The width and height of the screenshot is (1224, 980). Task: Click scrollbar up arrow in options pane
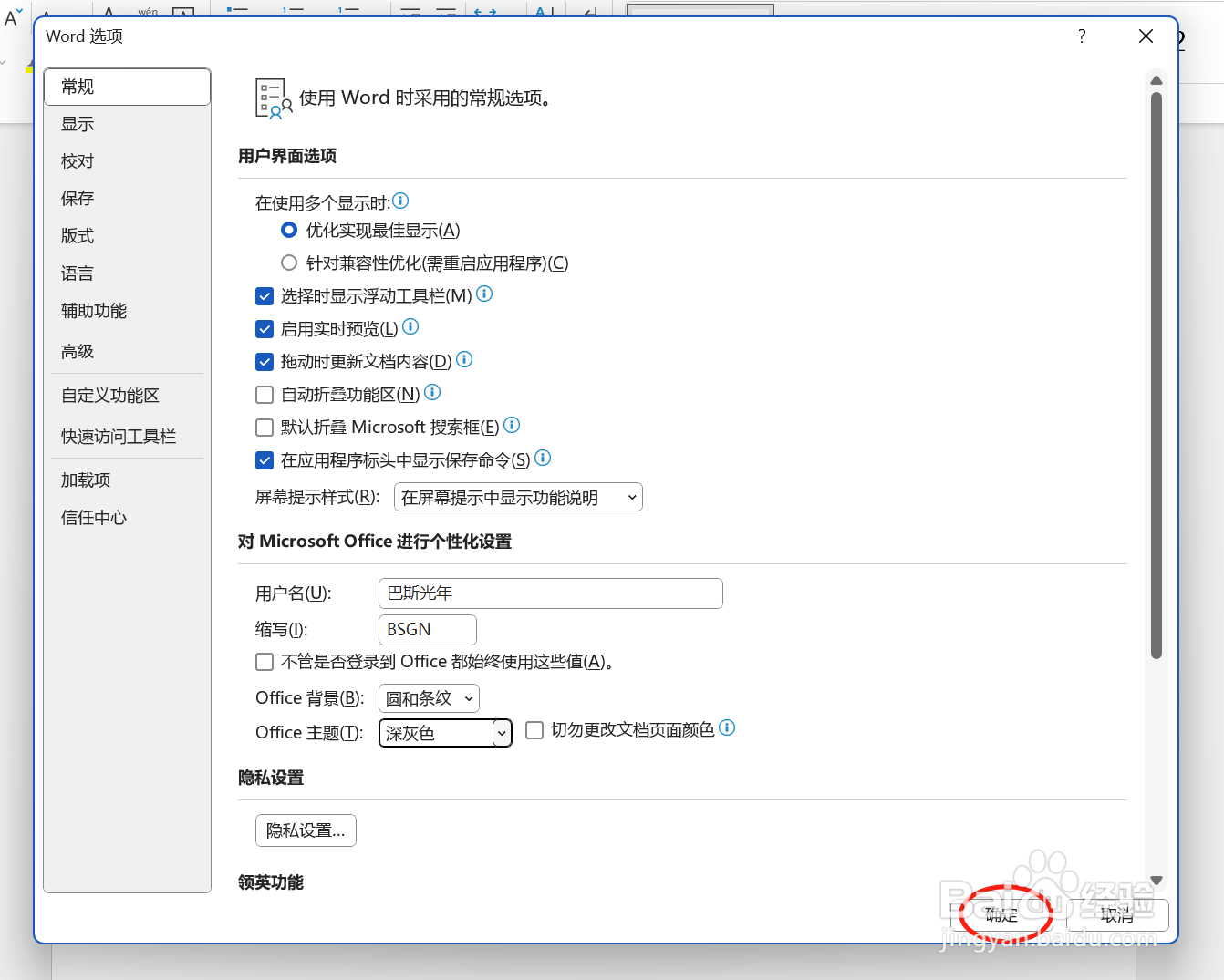(x=1157, y=80)
